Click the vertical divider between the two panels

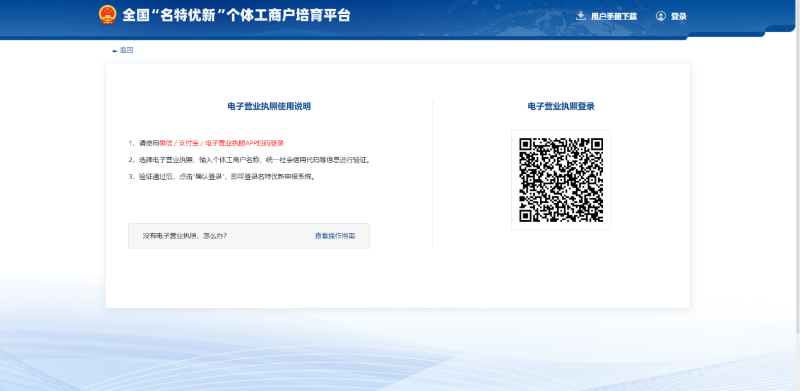click(432, 174)
